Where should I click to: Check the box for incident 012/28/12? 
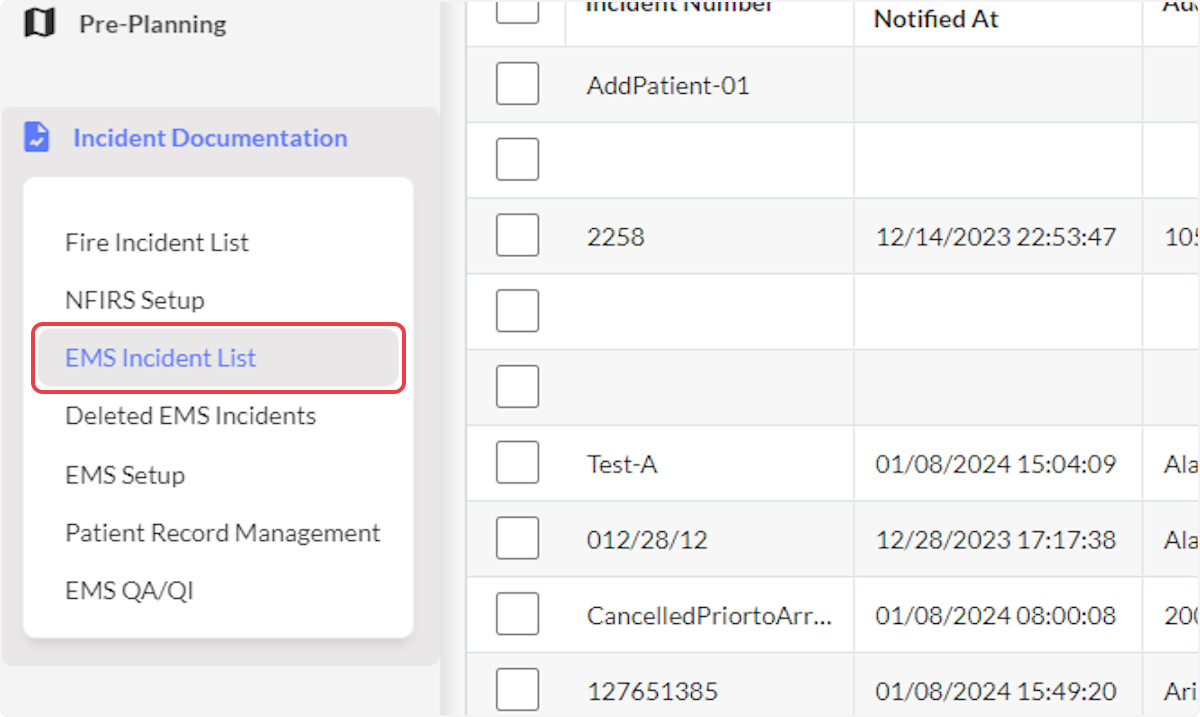pos(517,539)
